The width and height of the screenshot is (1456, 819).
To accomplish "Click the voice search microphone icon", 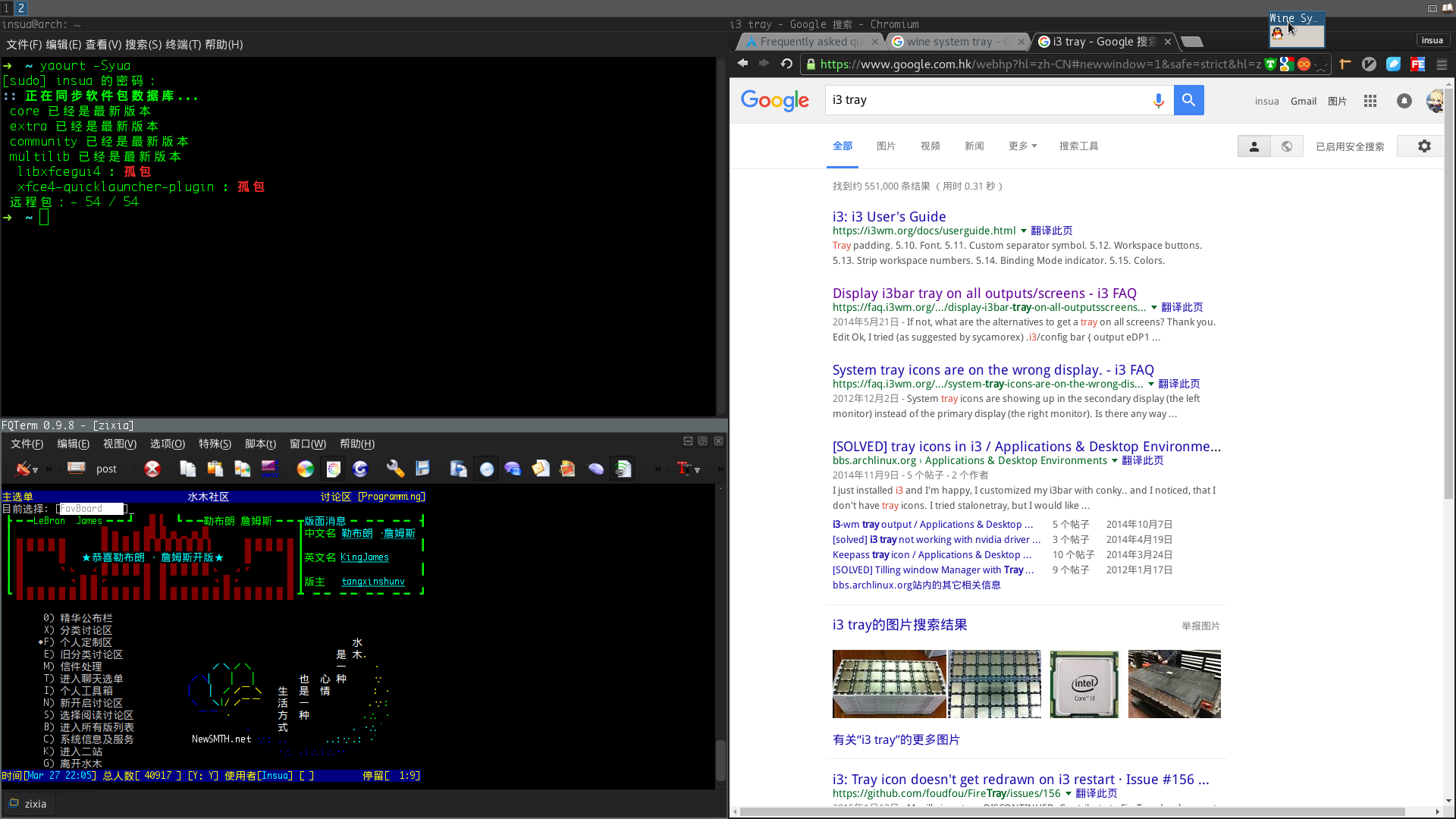I will pyautogui.click(x=1158, y=100).
